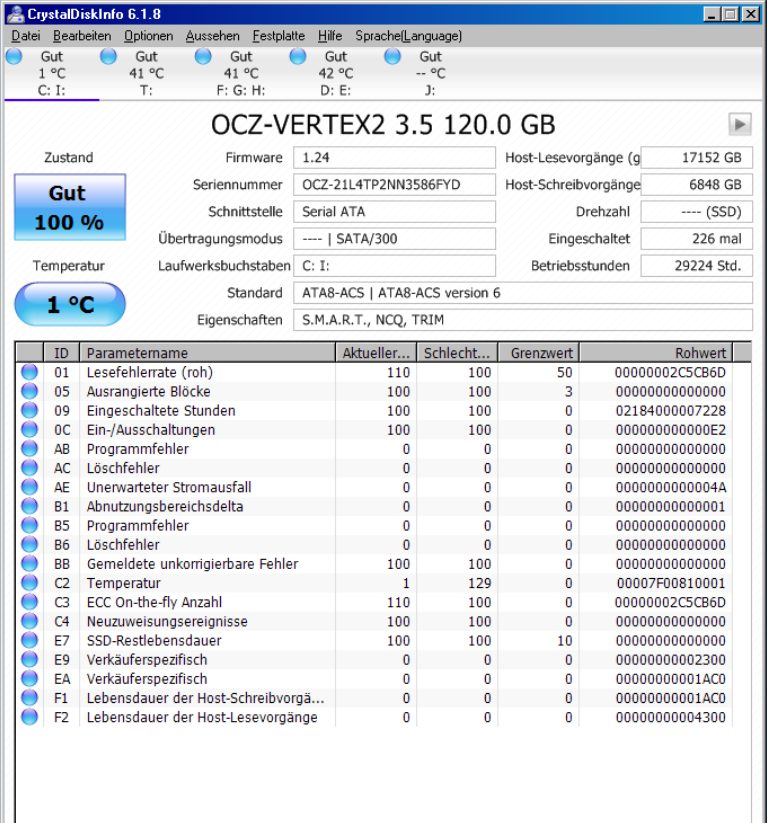This screenshot has width=767, height=823.
Task: Click the Übertragungsmodus field SATA/300
Action: [394, 239]
